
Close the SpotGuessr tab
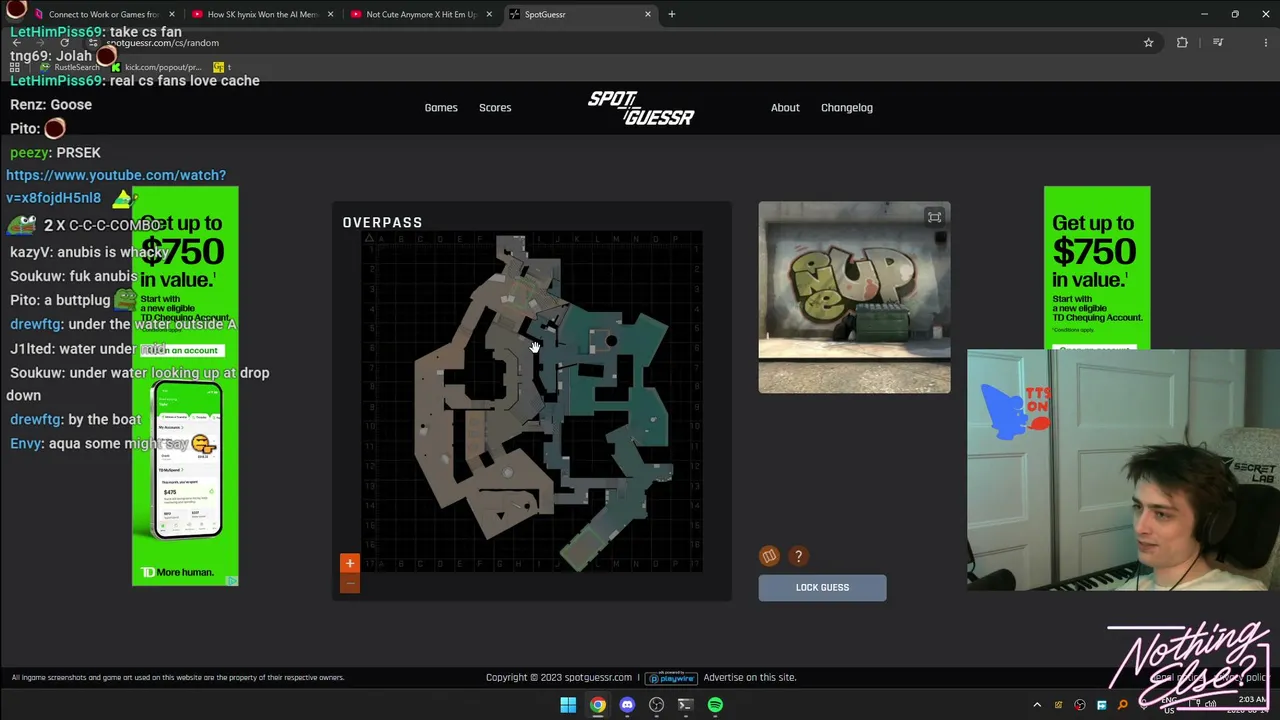[x=648, y=14]
